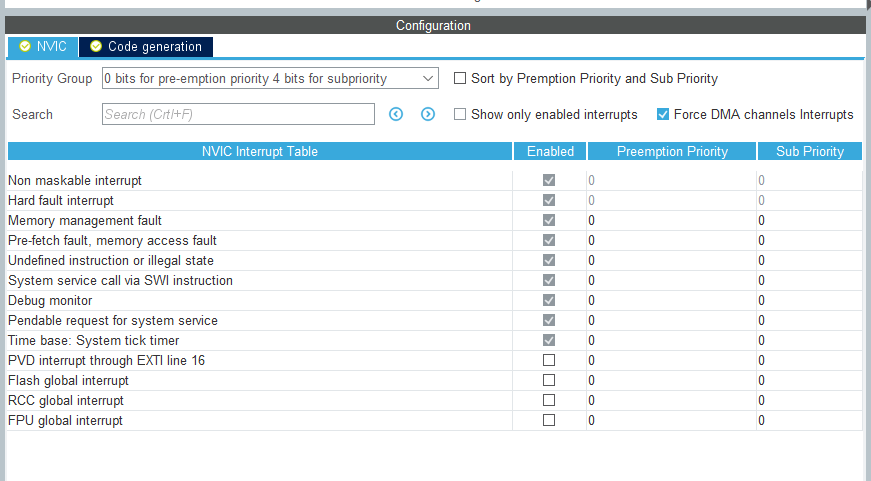Enable RCC global interrupt checkbox
Viewport: 871px width, 481px height.
coord(549,400)
